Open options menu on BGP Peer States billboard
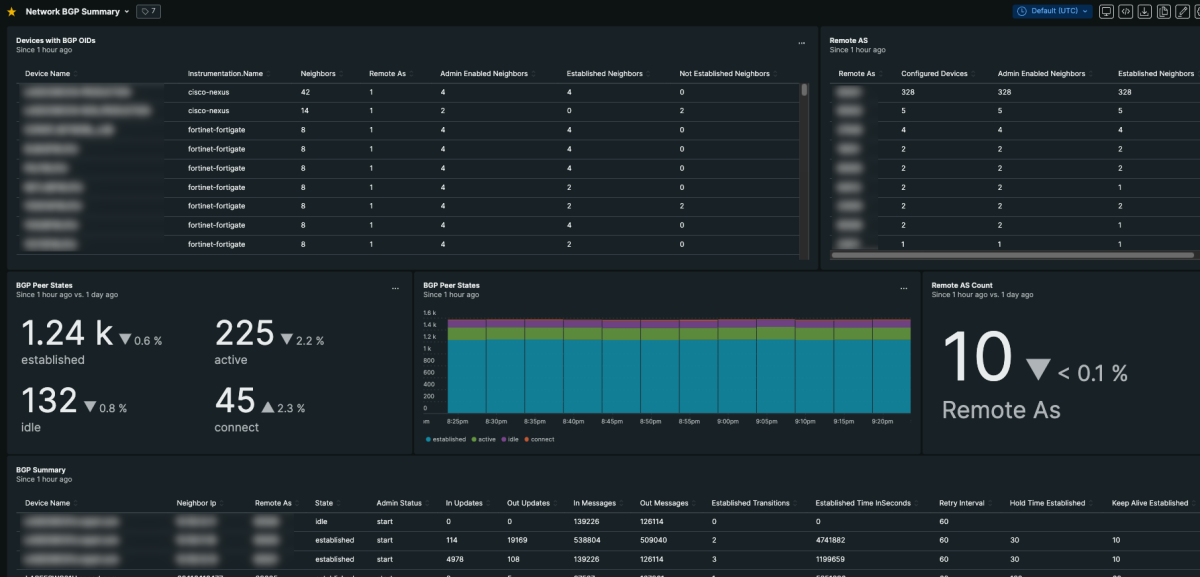 pyautogui.click(x=395, y=289)
